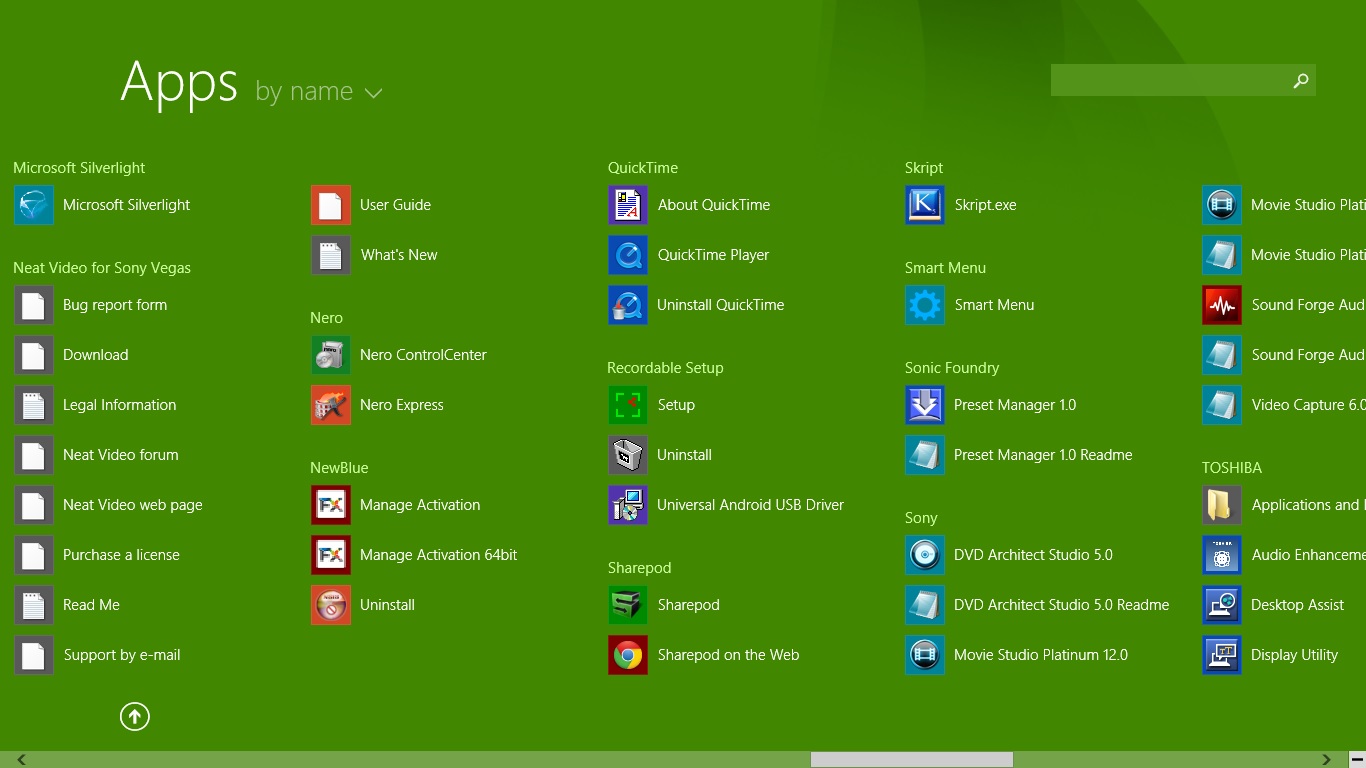Screen dimensions: 1366x768
Task: Select the 'Sharepod' group header
Action: [x=640, y=568]
